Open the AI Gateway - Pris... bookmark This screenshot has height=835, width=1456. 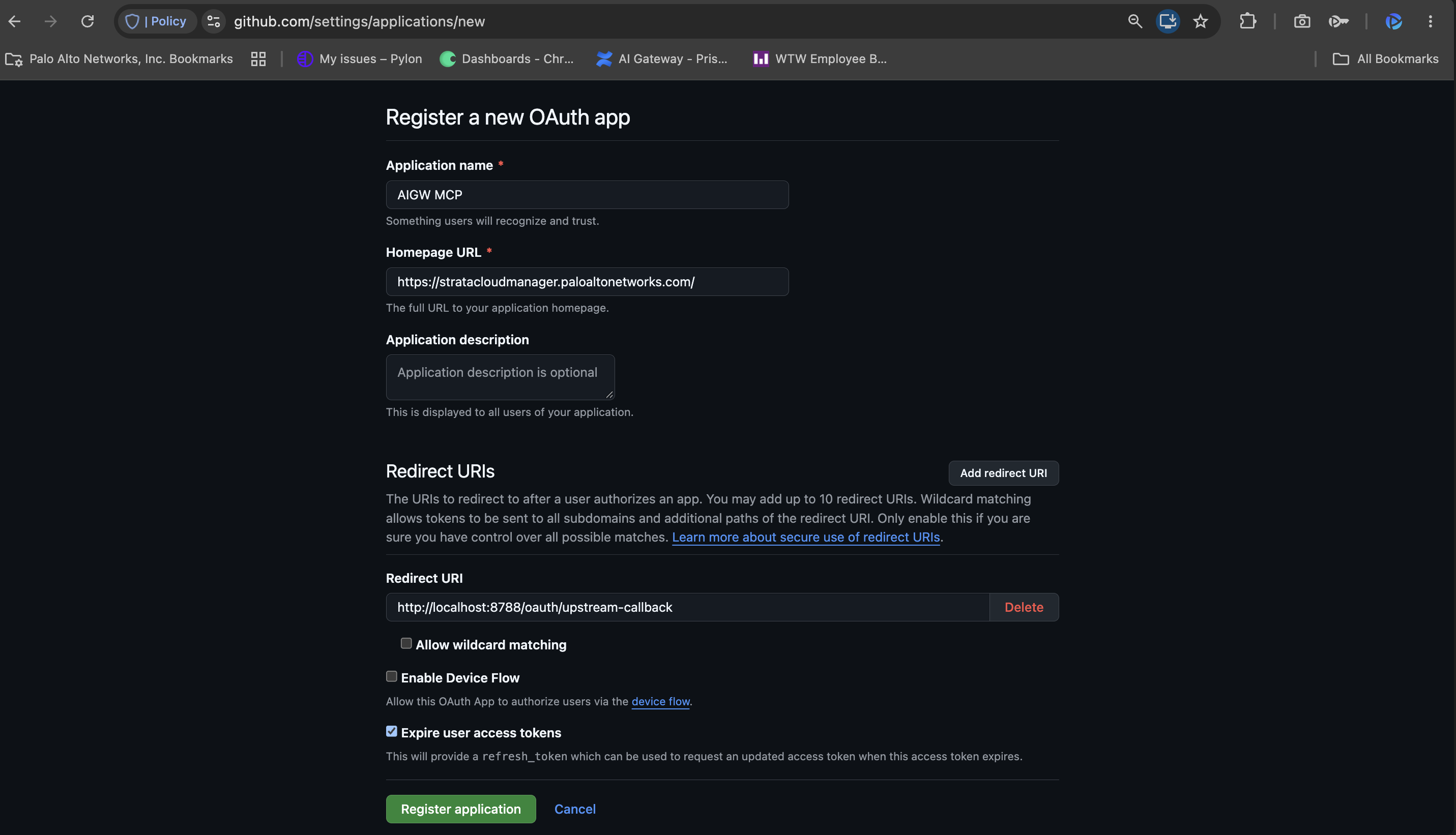click(x=661, y=58)
